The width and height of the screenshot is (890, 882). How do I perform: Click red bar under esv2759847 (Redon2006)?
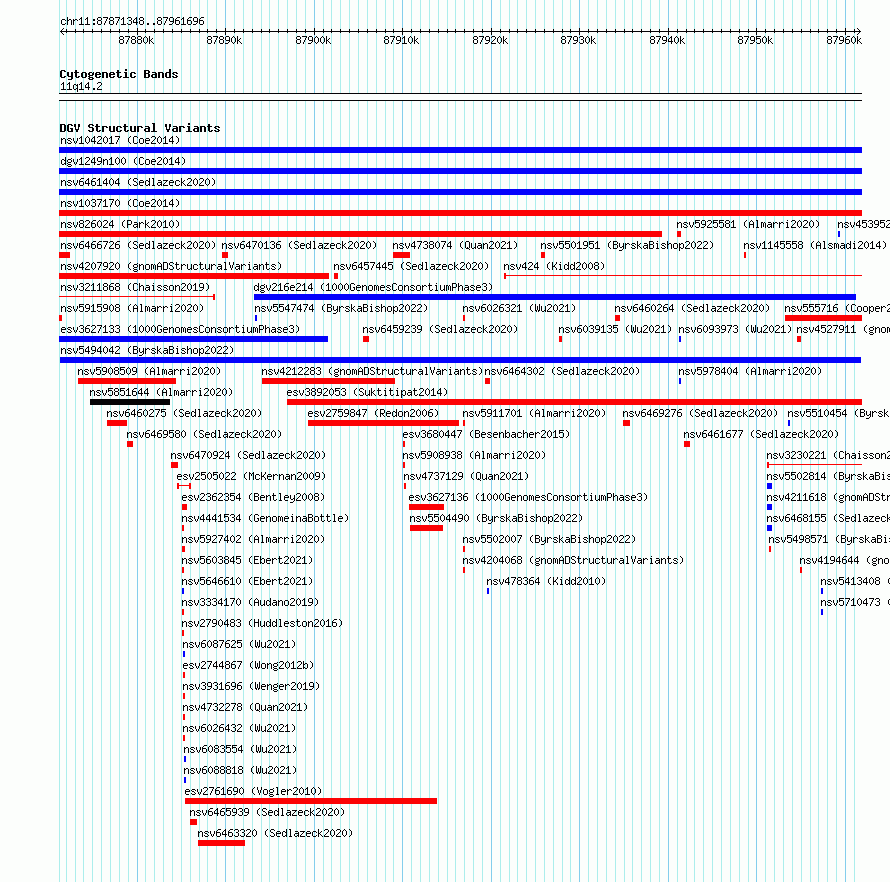[x=383, y=423]
